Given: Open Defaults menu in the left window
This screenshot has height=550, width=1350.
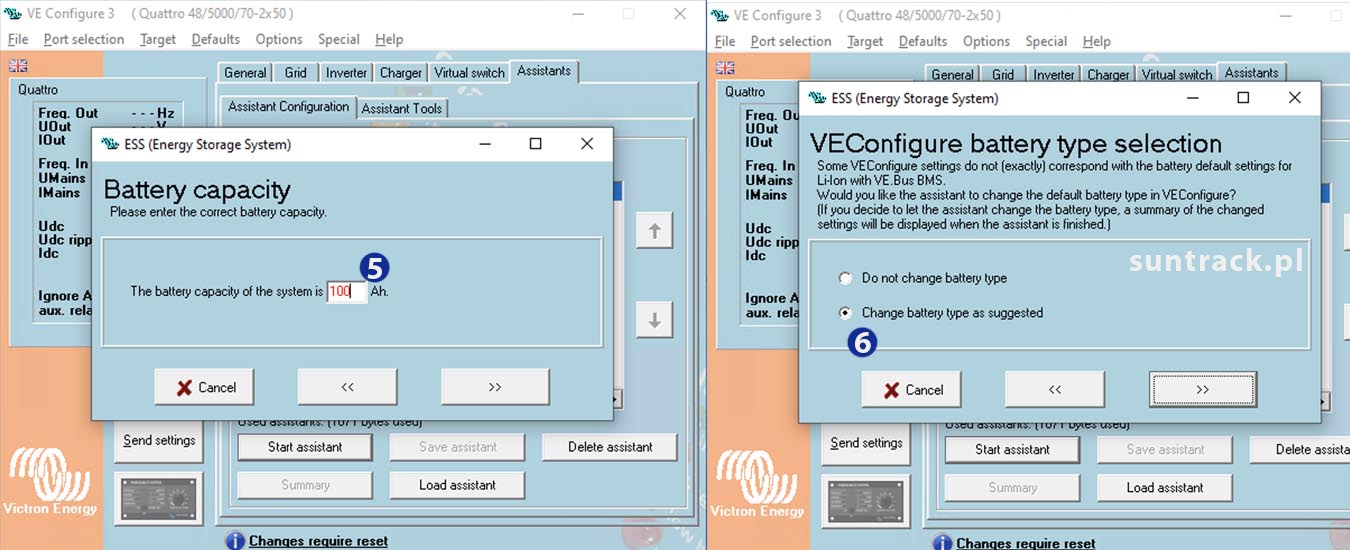Looking at the screenshot, I should point(215,39).
